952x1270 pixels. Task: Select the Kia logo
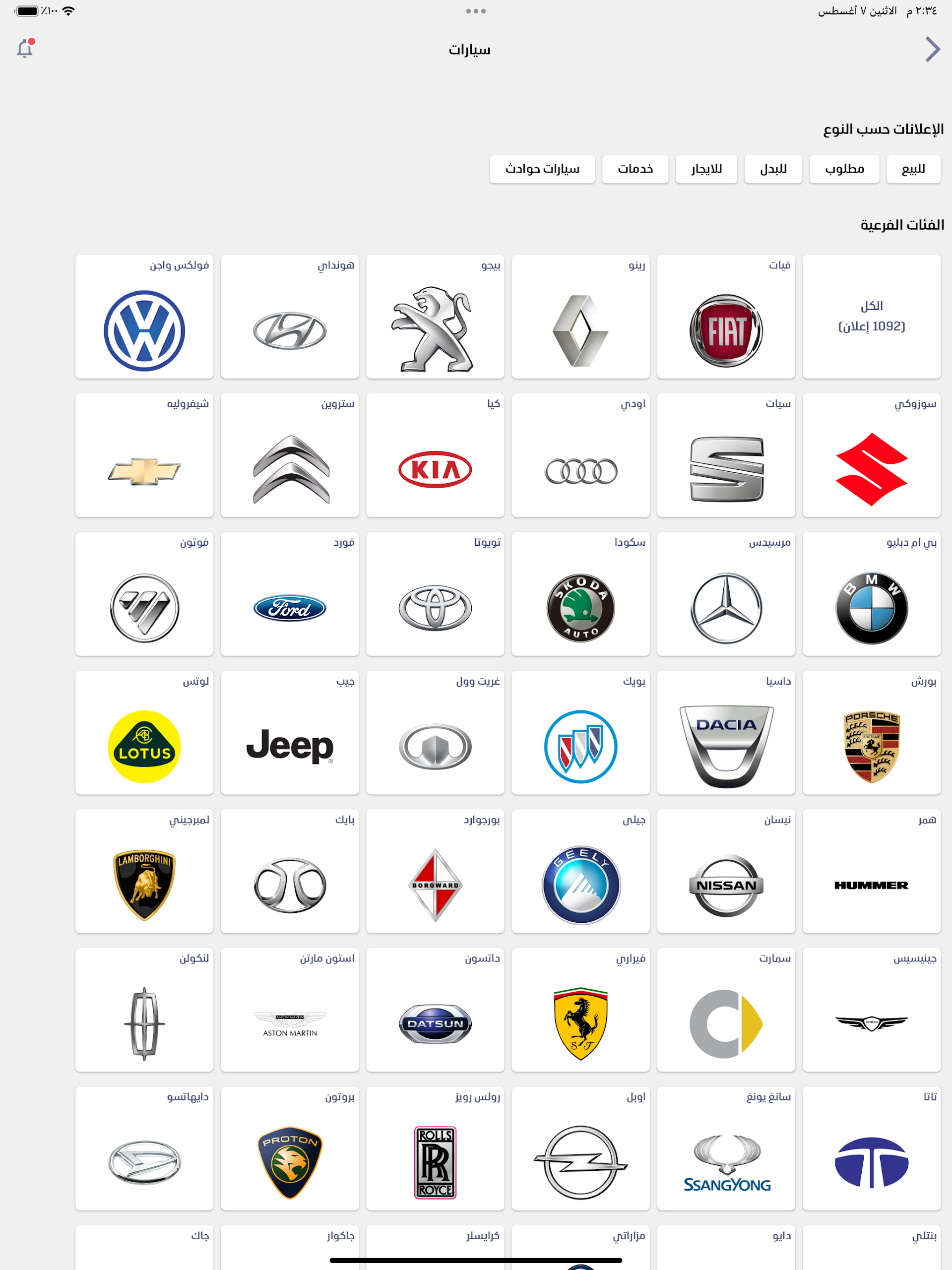(x=435, y=470)
